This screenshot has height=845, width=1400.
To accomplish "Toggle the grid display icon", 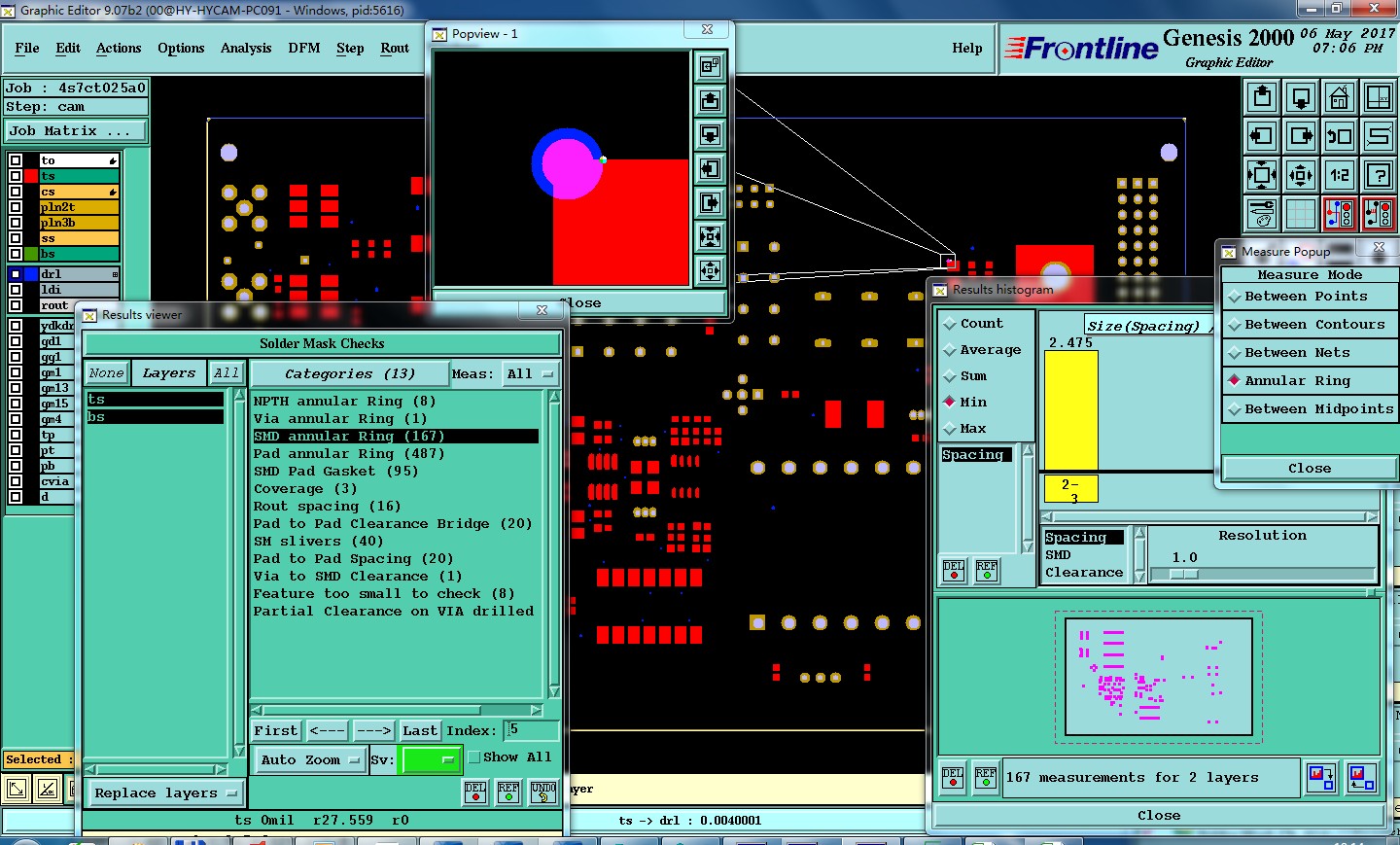I will pyautogui.click(x=1301, y=213).
